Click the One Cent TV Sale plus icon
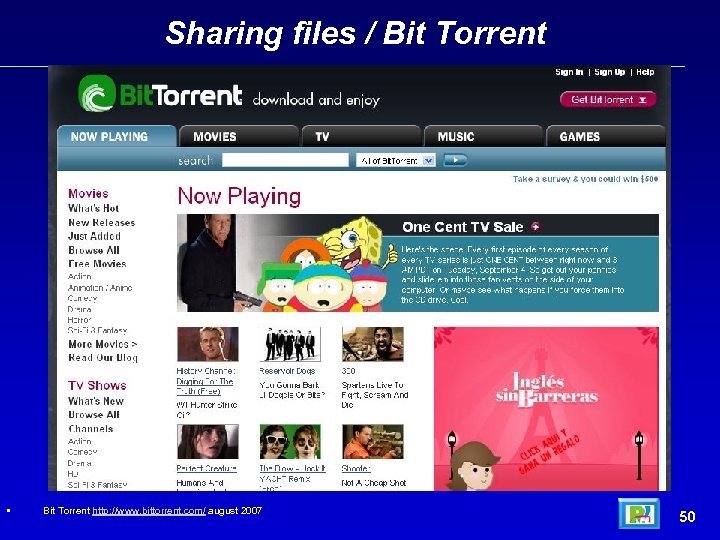The height and width of the screenshot is (540, 720). (535, 226)
